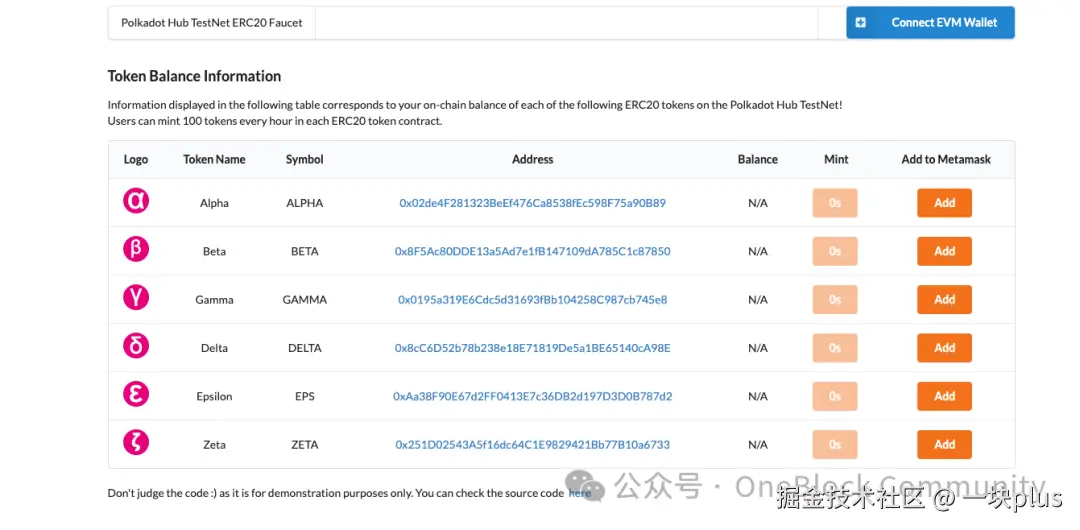The image size is (1080, 530).
Task: Mint tokens in the Gamma row
Action: coord(835,300)
